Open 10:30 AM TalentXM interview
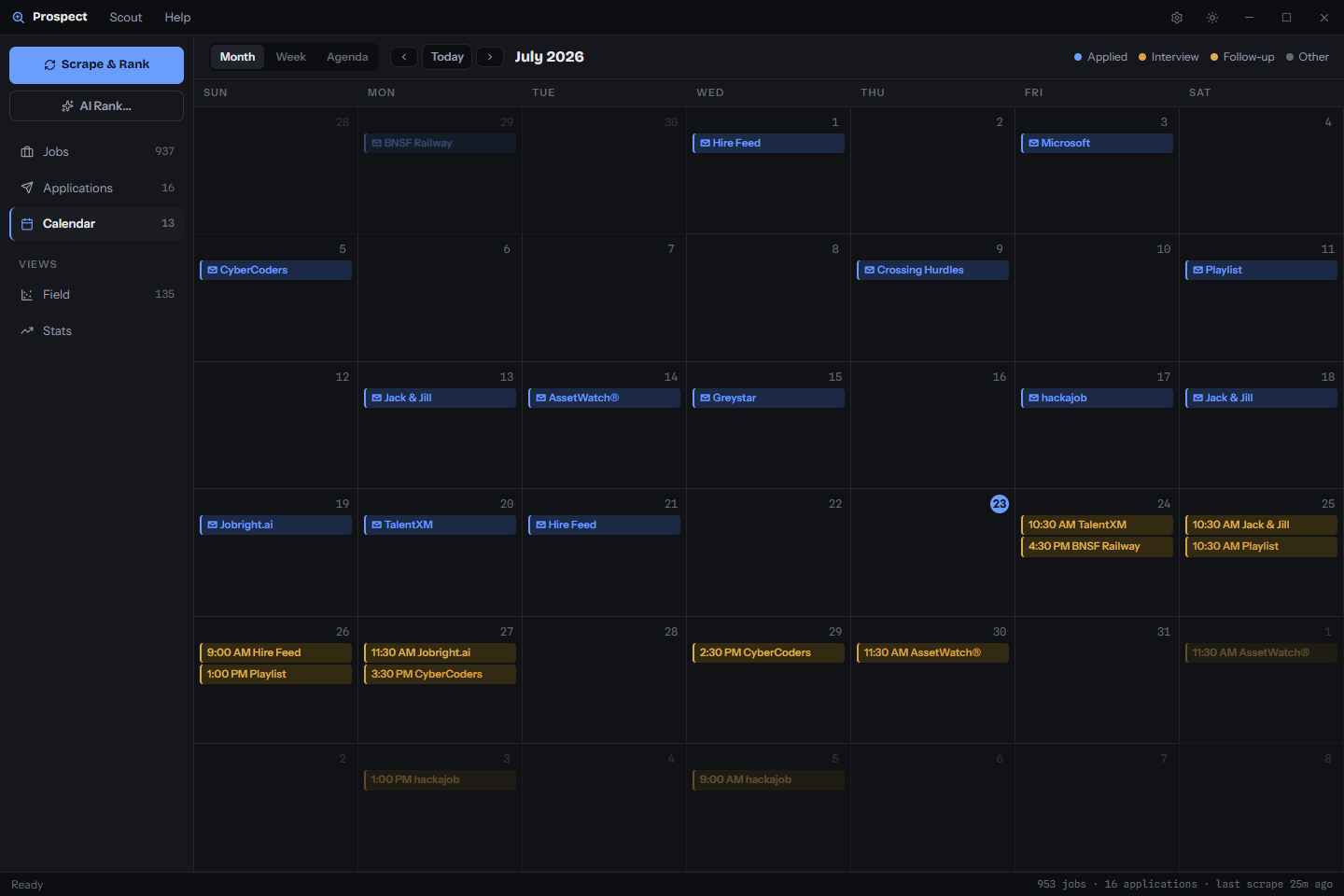 [1097, 525]
